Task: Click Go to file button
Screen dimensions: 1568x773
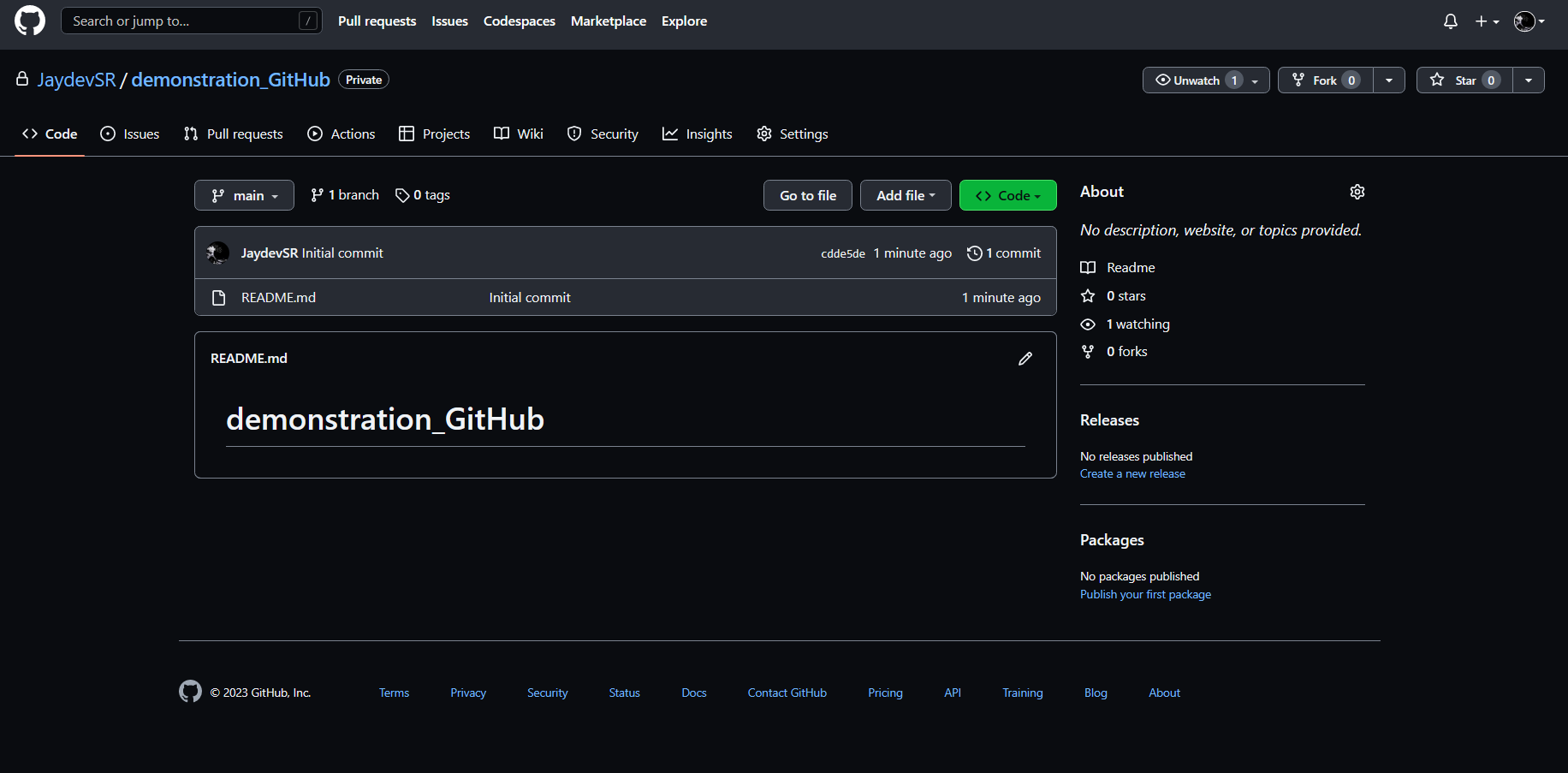Action: [x=808, y=195]
